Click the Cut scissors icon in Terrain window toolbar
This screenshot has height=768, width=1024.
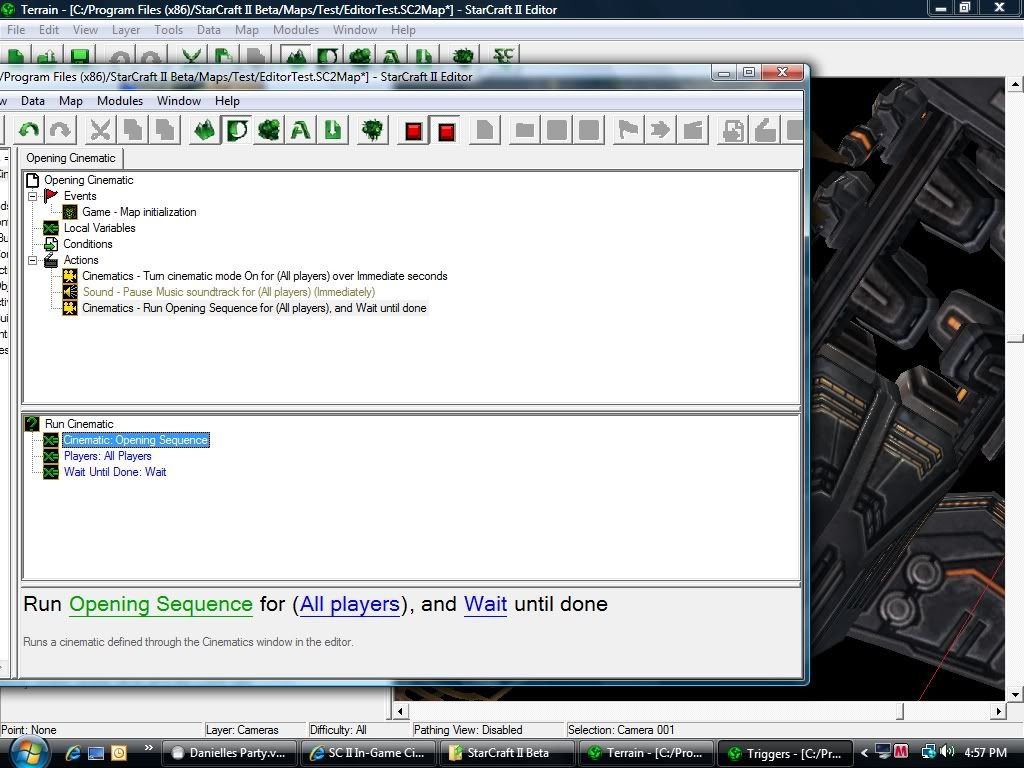[x=191, y=56]
